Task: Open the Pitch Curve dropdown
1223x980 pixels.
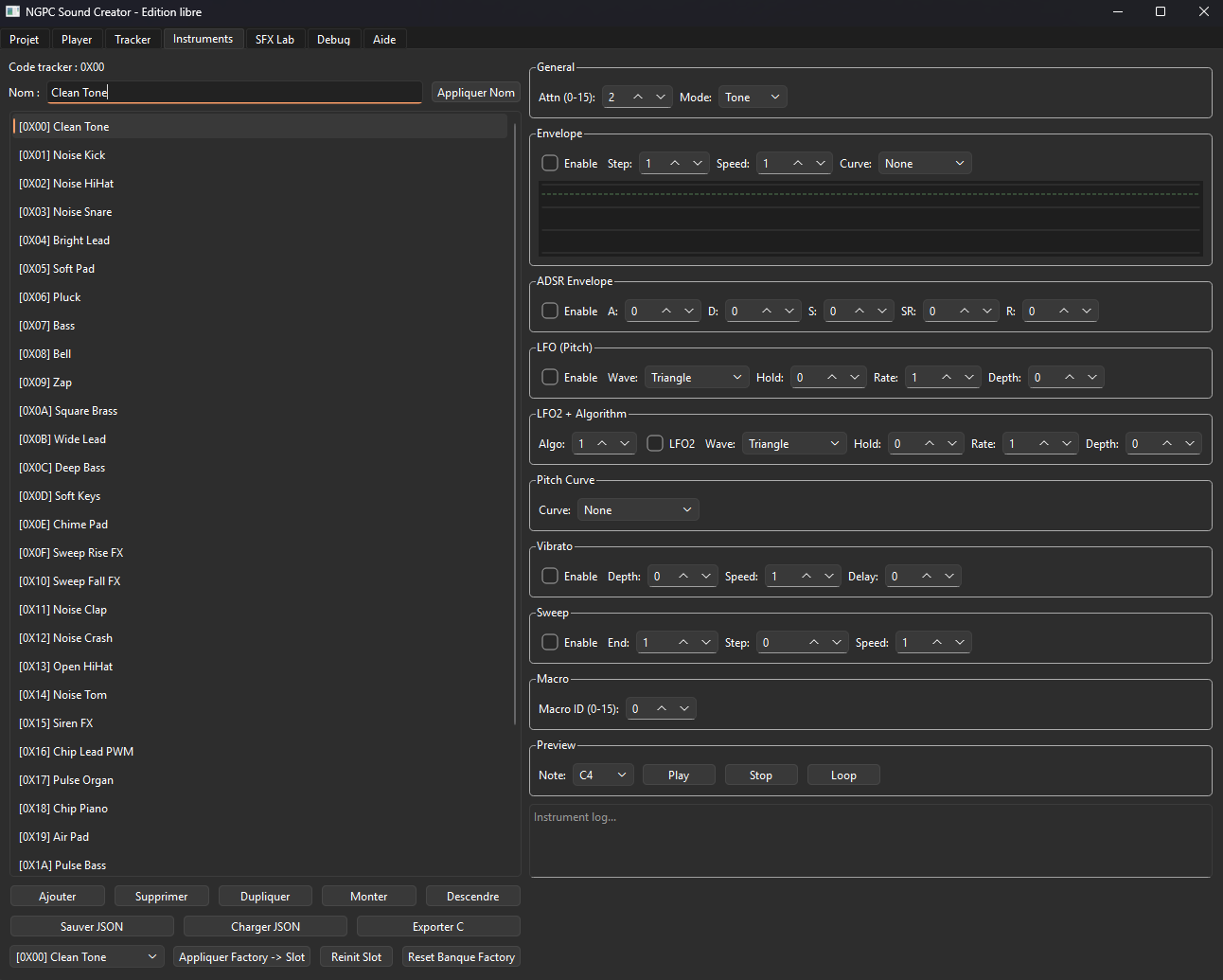Action: point(638,510)
